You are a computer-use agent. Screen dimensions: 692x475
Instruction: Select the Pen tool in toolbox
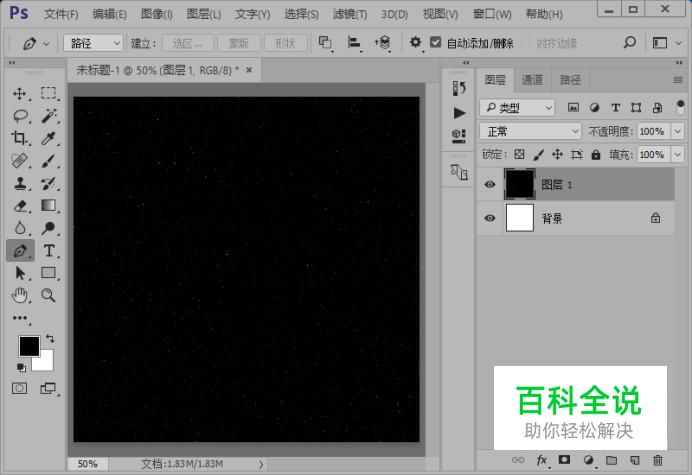pyautogui.click(x=20, y=251)
